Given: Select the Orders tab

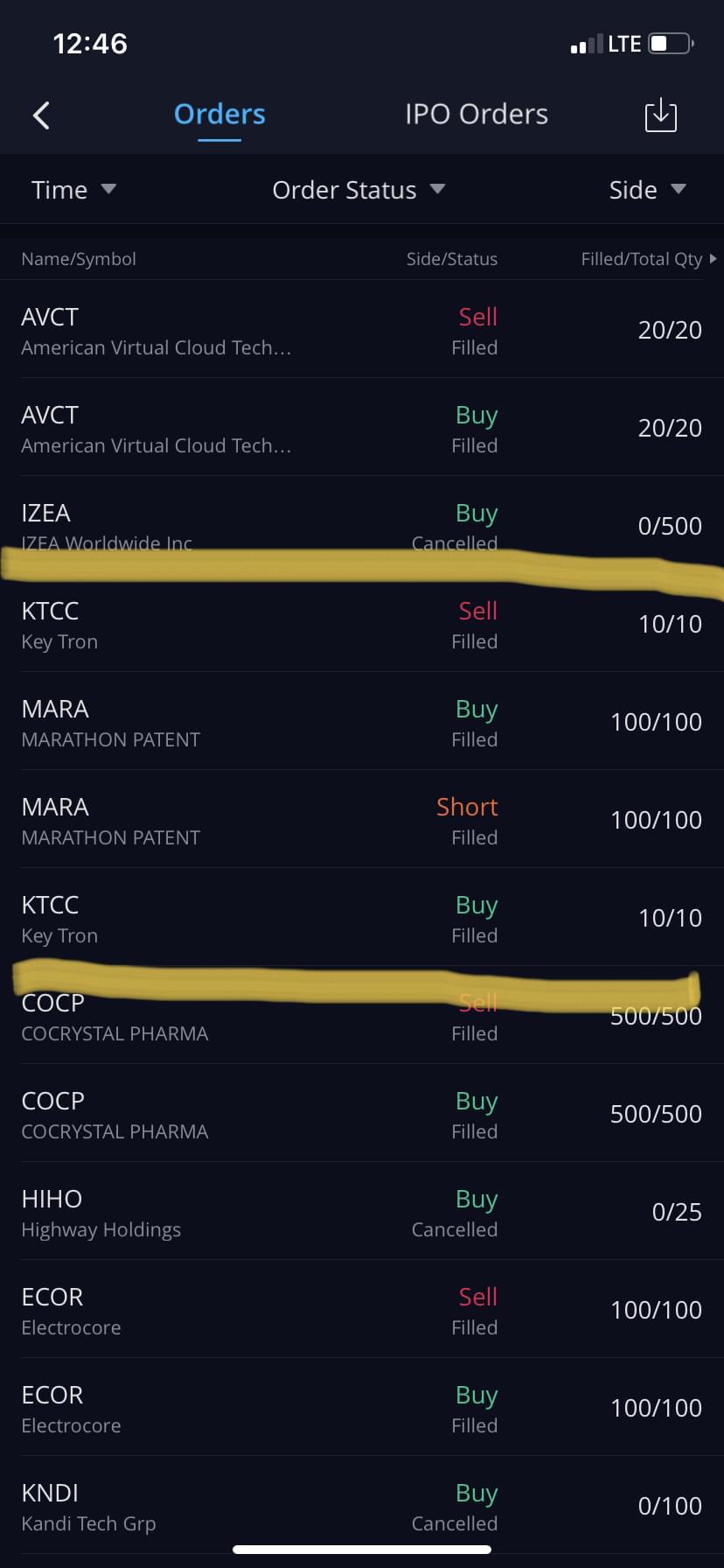Looking at the screenshot, I should click(219, 115).
